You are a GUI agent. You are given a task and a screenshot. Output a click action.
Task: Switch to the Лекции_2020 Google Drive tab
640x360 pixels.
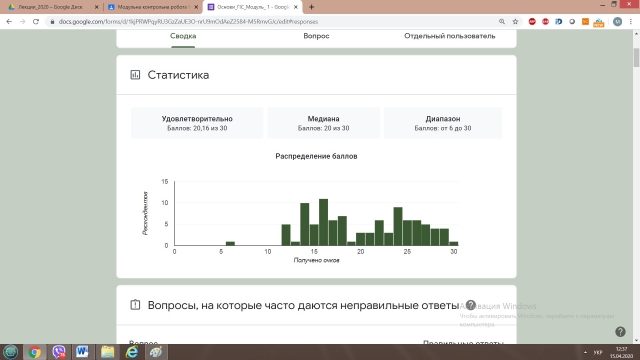(x=51, y=7)
